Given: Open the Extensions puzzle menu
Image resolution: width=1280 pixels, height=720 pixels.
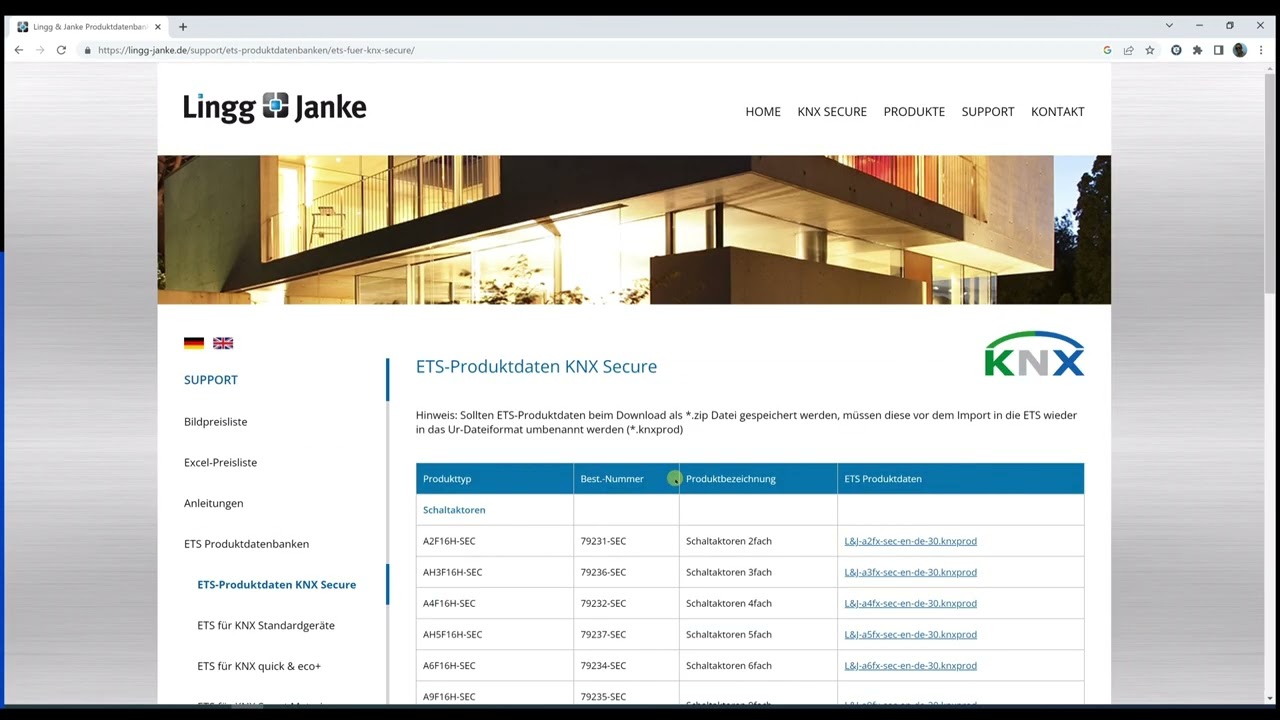Looking at the screenshot, I should (x=1197, y=50).
